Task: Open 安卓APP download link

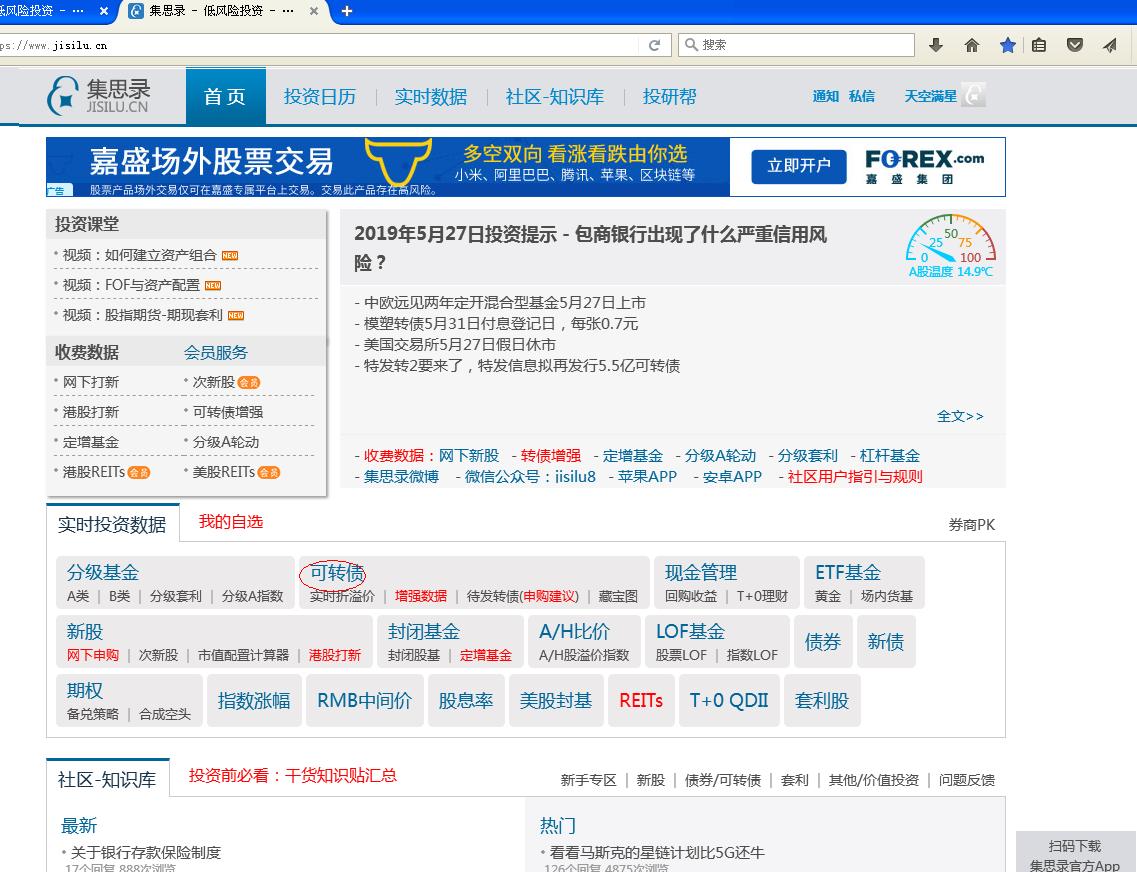Action: click(732, 477)
